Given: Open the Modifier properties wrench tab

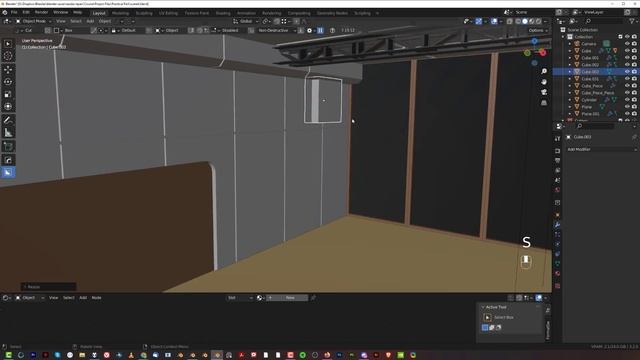Looking at the screenshot, I should point(558,225).
